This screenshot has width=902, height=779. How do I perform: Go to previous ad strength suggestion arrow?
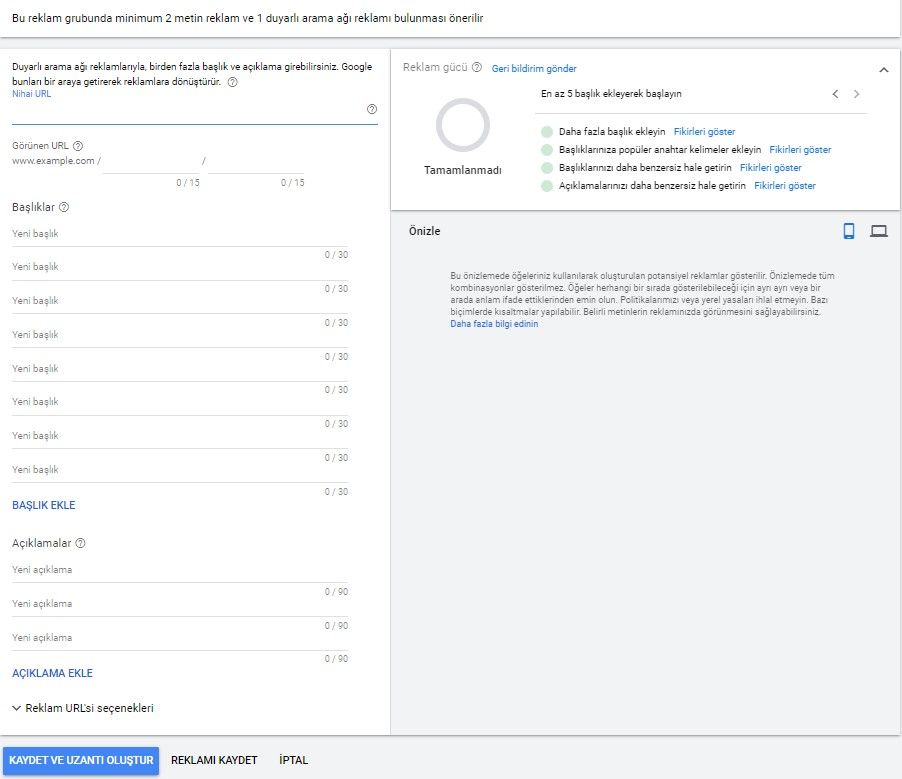(x=836, y=94)
